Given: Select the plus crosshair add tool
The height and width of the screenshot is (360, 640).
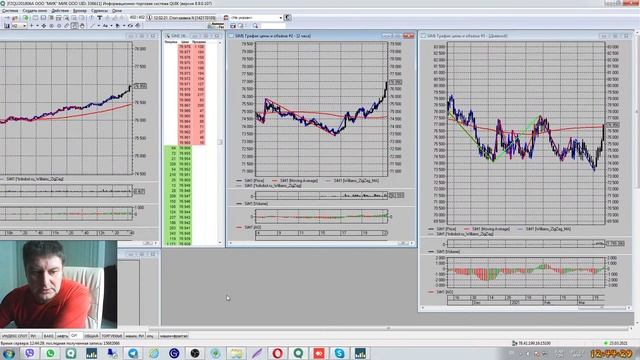Looking at the screenshot, I should (x=31, y=26).
